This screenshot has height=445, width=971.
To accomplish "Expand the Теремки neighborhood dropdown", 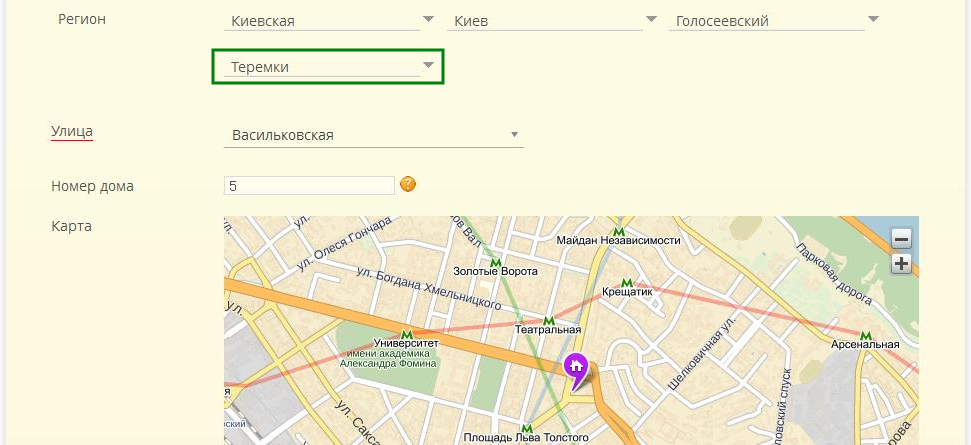I will click(328, 67).
